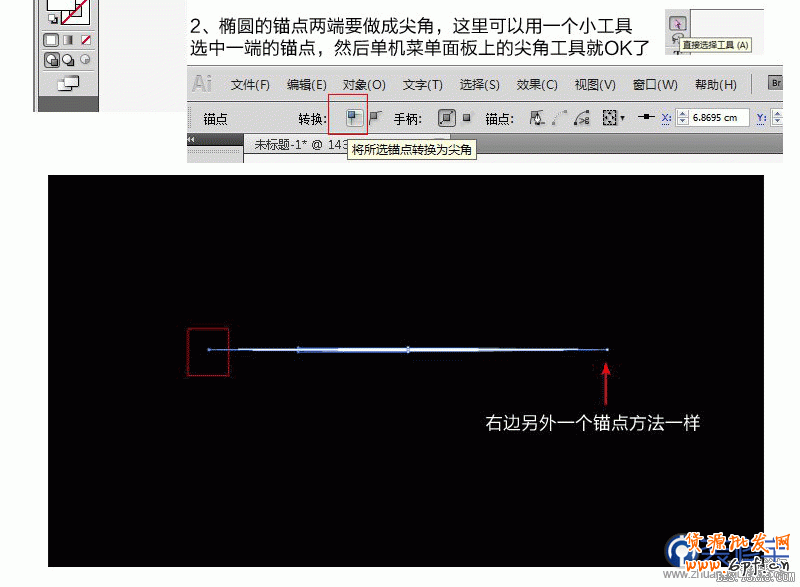Select the Direct Selection tool
Image resolution: width=800 pixels, height=587 pixels.
679,24
